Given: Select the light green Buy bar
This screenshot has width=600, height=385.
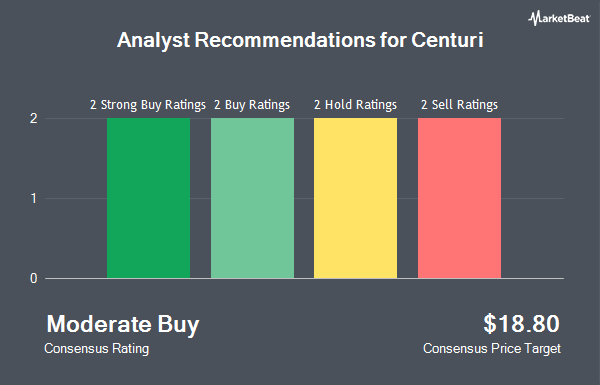Looking at the screenshot, I should (253, 198).
